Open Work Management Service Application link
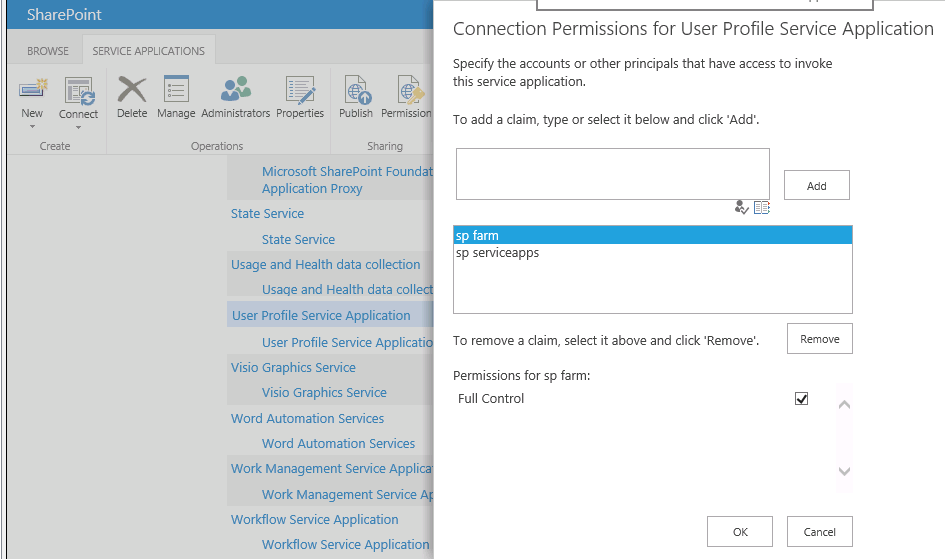The width and height of the screenshot is (945, 559). [331, 469]
